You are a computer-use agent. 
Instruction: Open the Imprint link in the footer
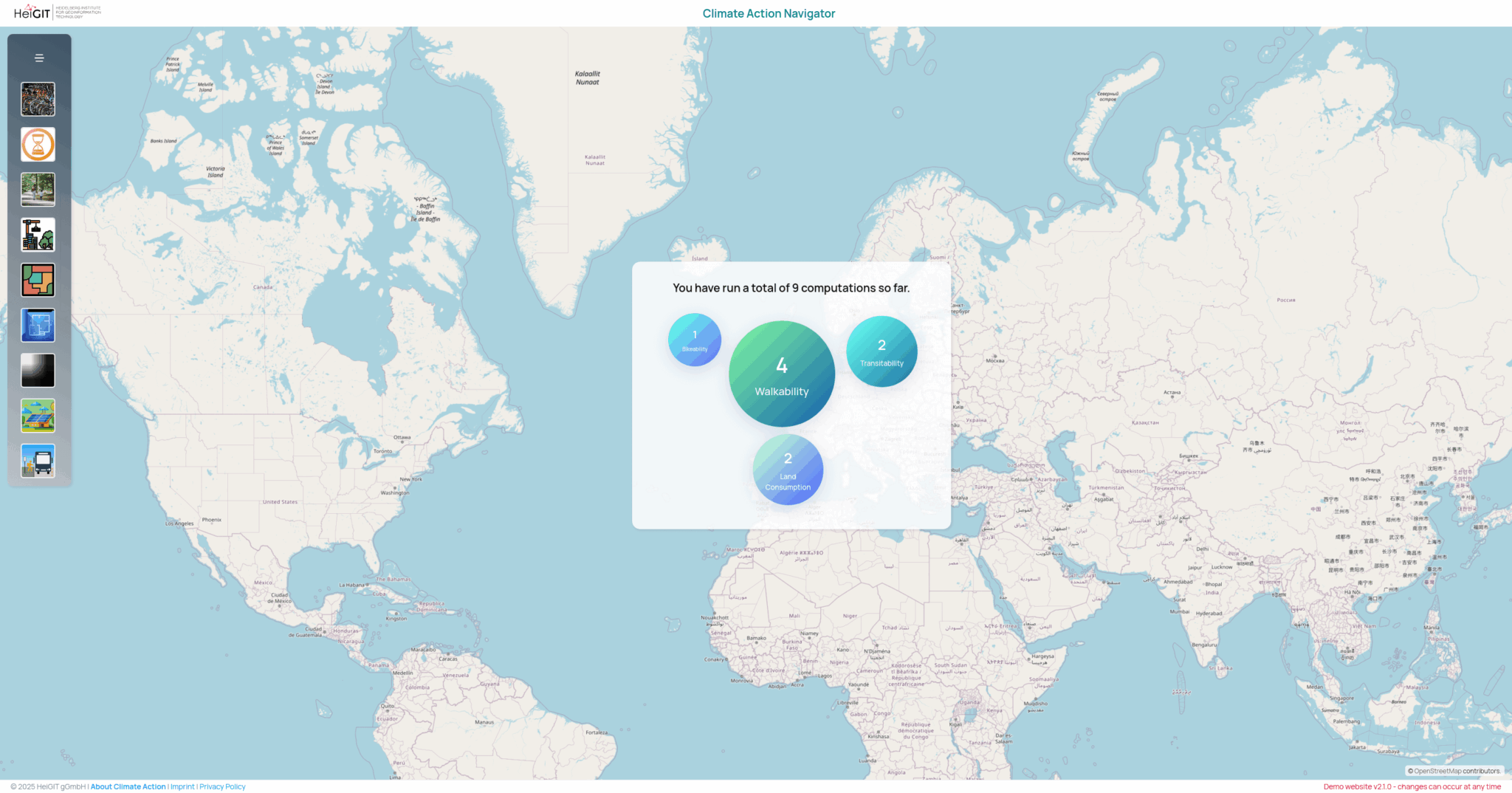tap(182, 786)
